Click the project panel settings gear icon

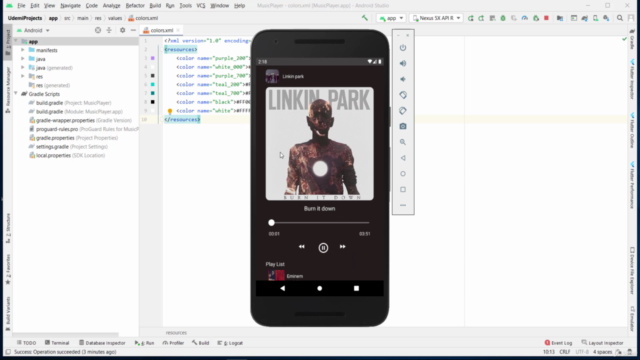coord(122,30)
